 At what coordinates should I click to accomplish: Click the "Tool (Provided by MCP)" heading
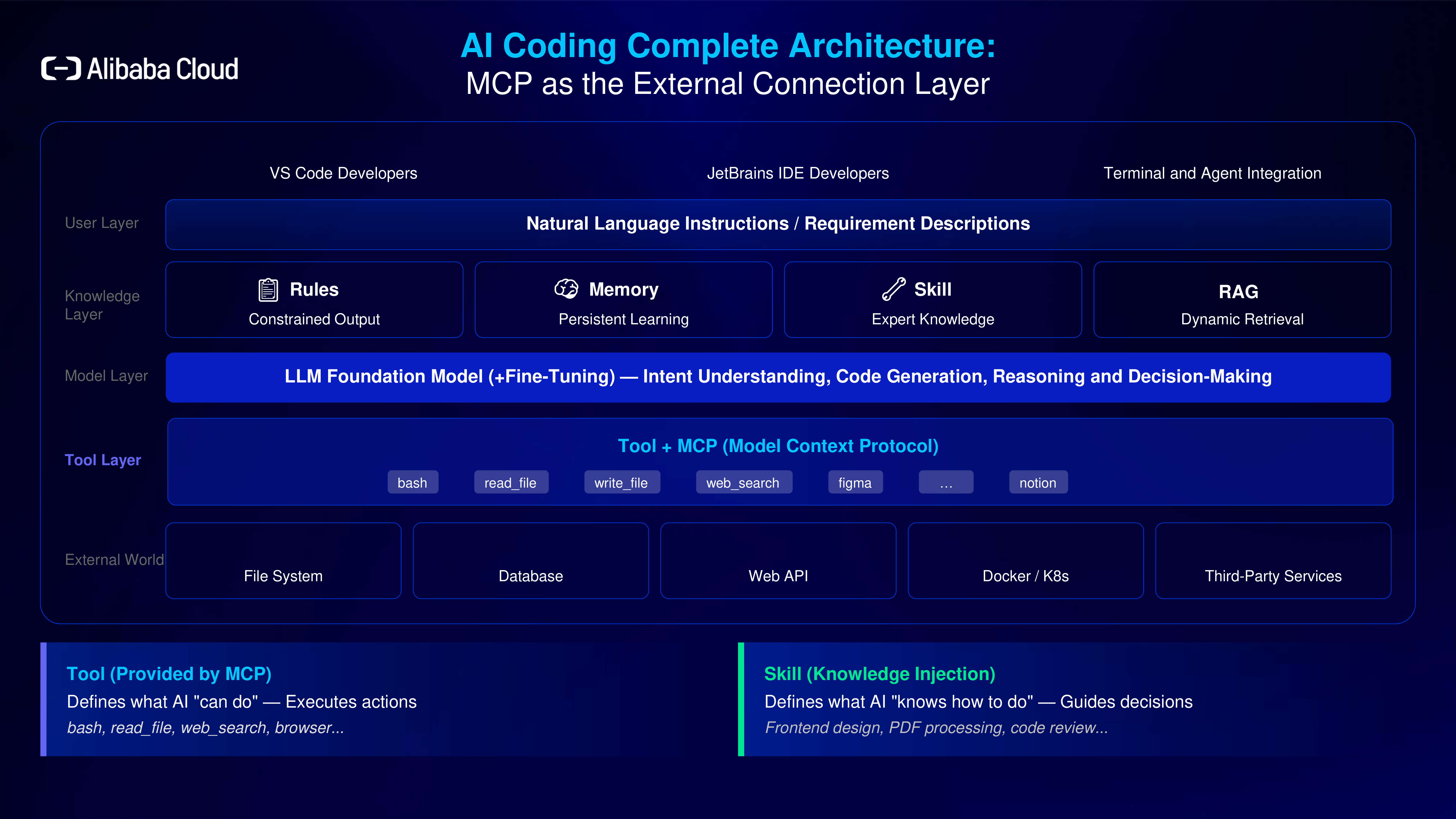169,674
